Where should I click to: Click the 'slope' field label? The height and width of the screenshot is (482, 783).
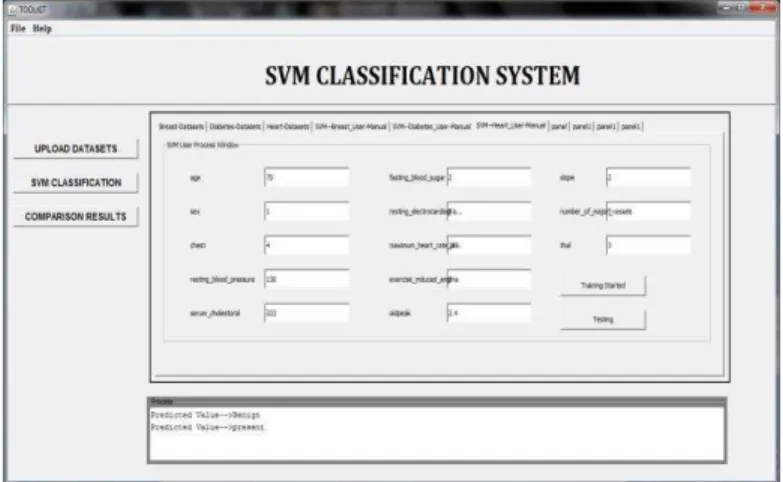[567, 178]
